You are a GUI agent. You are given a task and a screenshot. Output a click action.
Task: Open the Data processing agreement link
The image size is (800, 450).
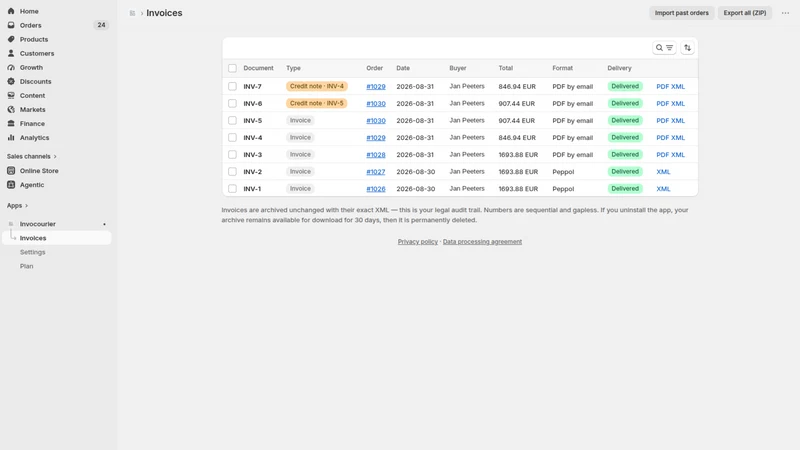pyautogui.click(x=482, y=242)
